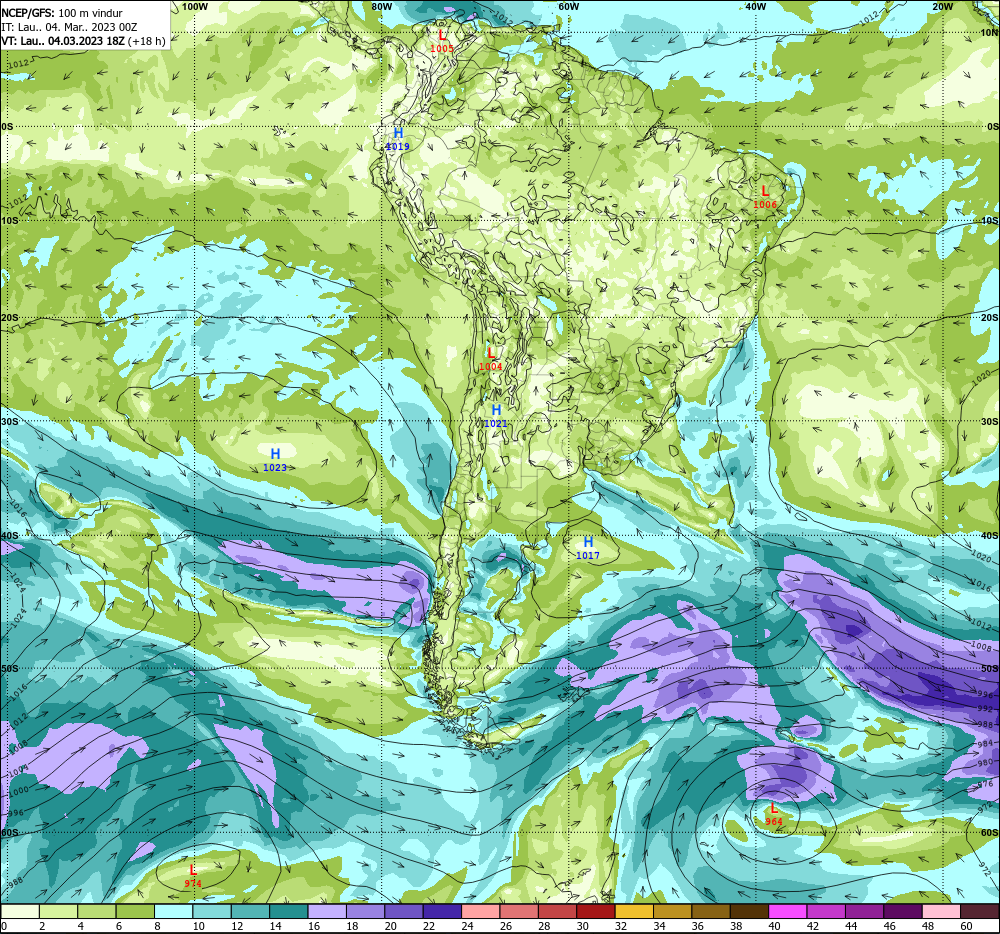The width and height of the screenshot is (1000, 934).
Task: Click the 'NCEP/GFS: 100 m vindur' title text
Action: (62, 13)
